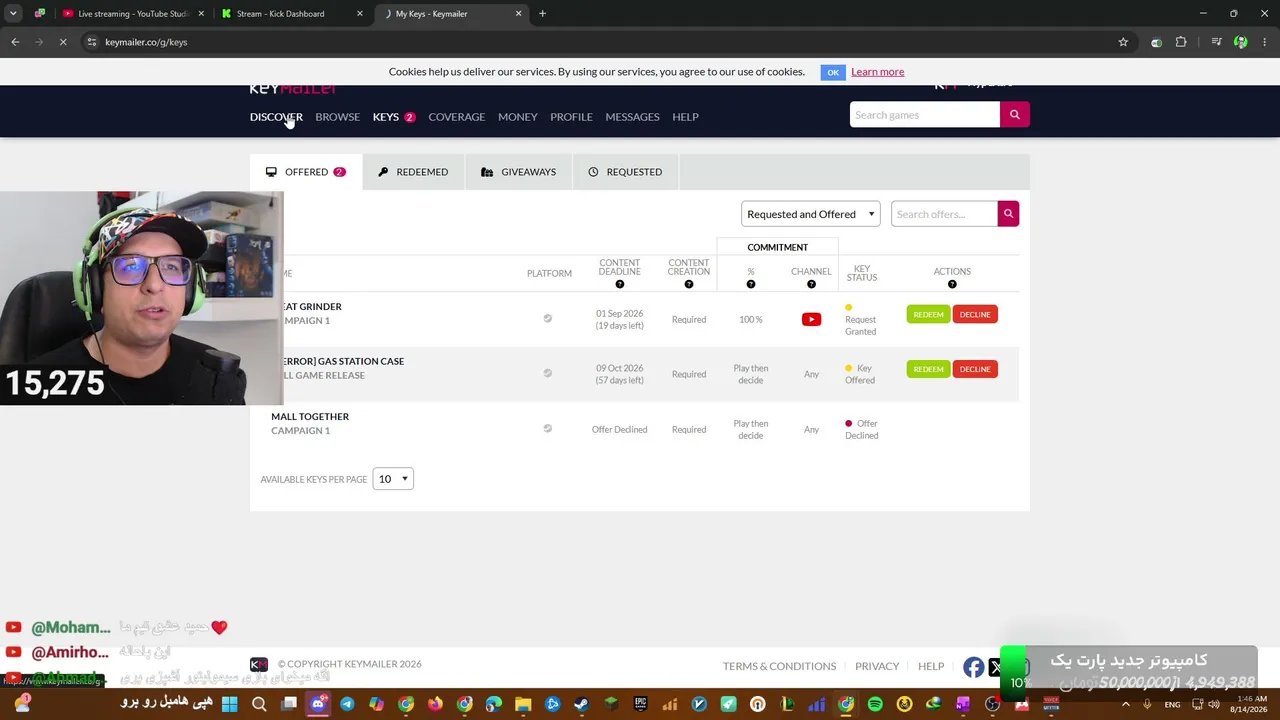This screenshot has width=1280, height=720.
Task: Open the Chrome three-dot menu
Action: (1265, 42)
